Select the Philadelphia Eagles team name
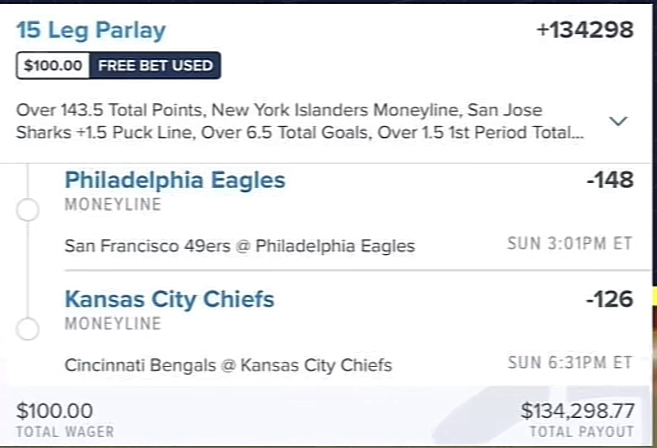Viewport: 657px width, 448px height. click(x=175, y=180)
